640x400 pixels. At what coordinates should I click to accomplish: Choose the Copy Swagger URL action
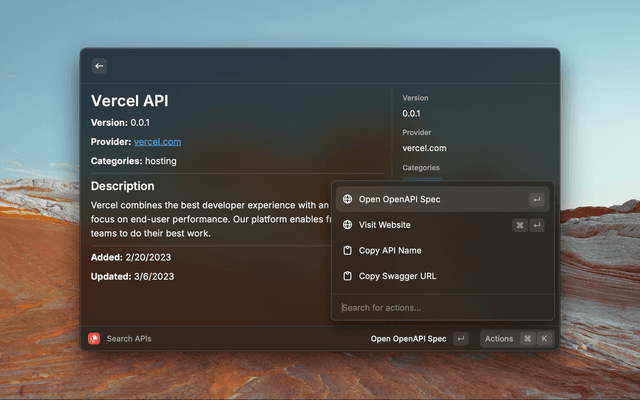point(397,276)
